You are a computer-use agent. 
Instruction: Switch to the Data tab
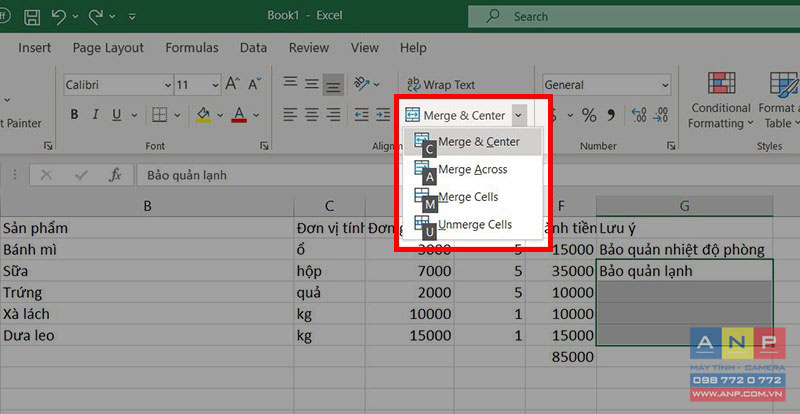tap(254, 48)
